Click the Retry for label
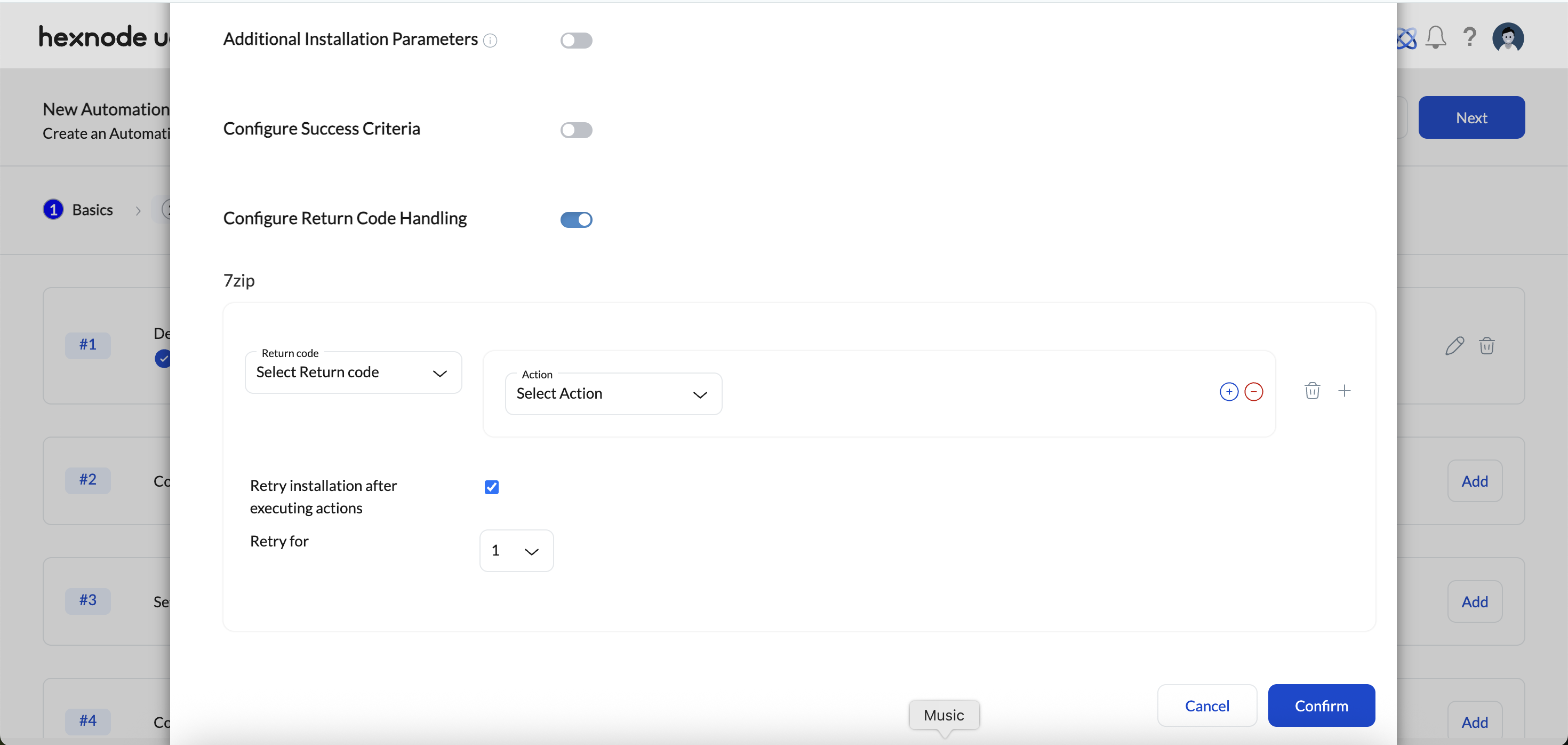1568x745 pixels. click(x=279, y=542)
